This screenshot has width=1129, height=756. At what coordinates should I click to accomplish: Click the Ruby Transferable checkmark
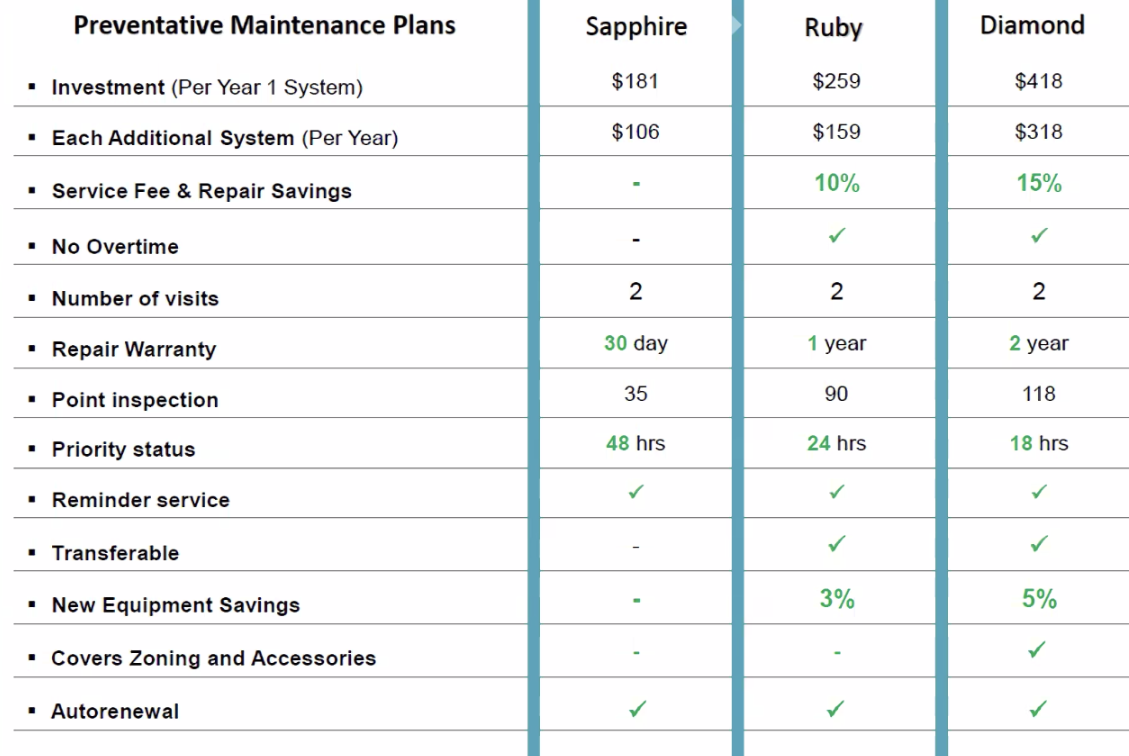[837, 544]
